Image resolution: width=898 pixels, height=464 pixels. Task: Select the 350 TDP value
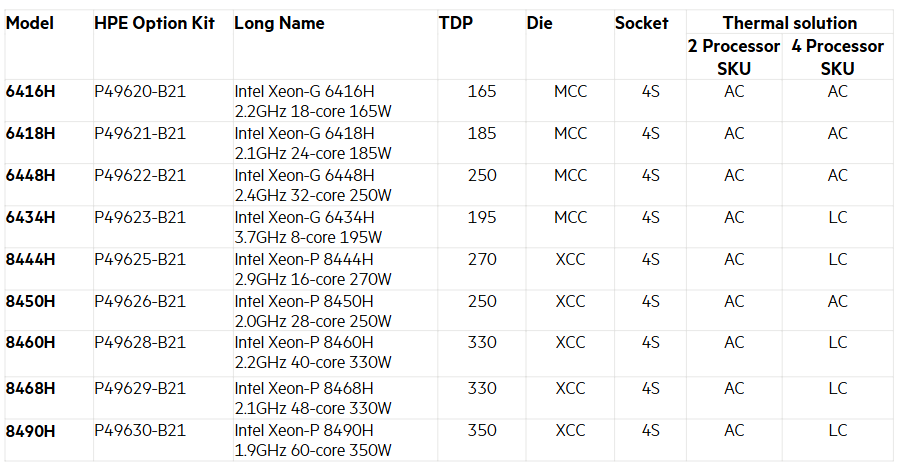482,430
